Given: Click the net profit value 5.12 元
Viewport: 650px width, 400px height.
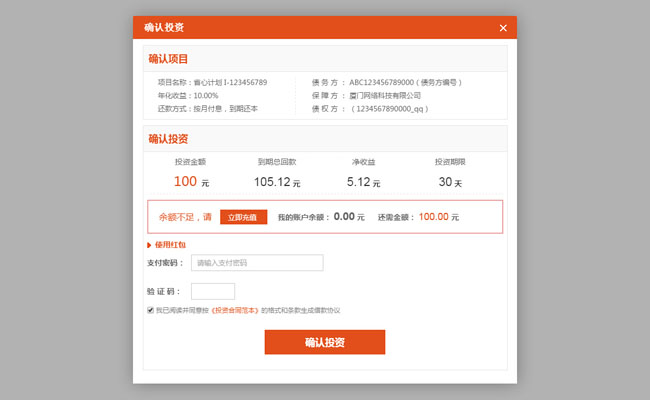Looking at the screenshot, I should tap(363, 182).
